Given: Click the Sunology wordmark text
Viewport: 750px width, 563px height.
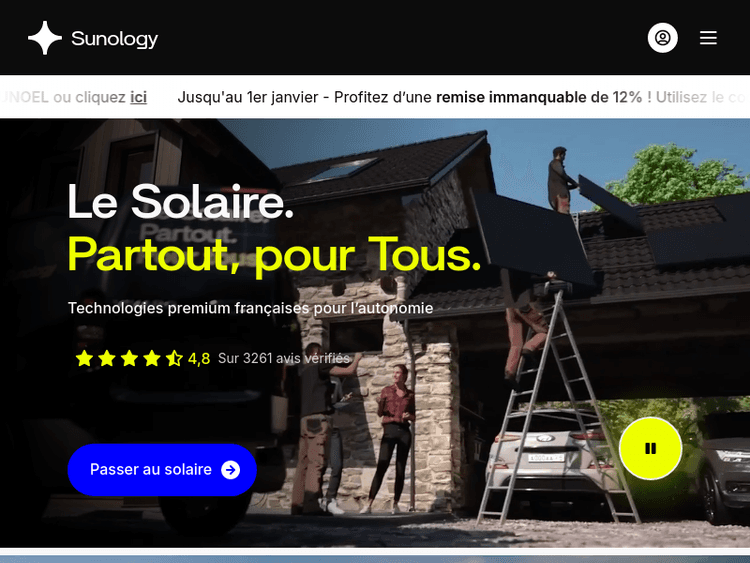Looking at the screenshot, I should [x=115, y=39].
